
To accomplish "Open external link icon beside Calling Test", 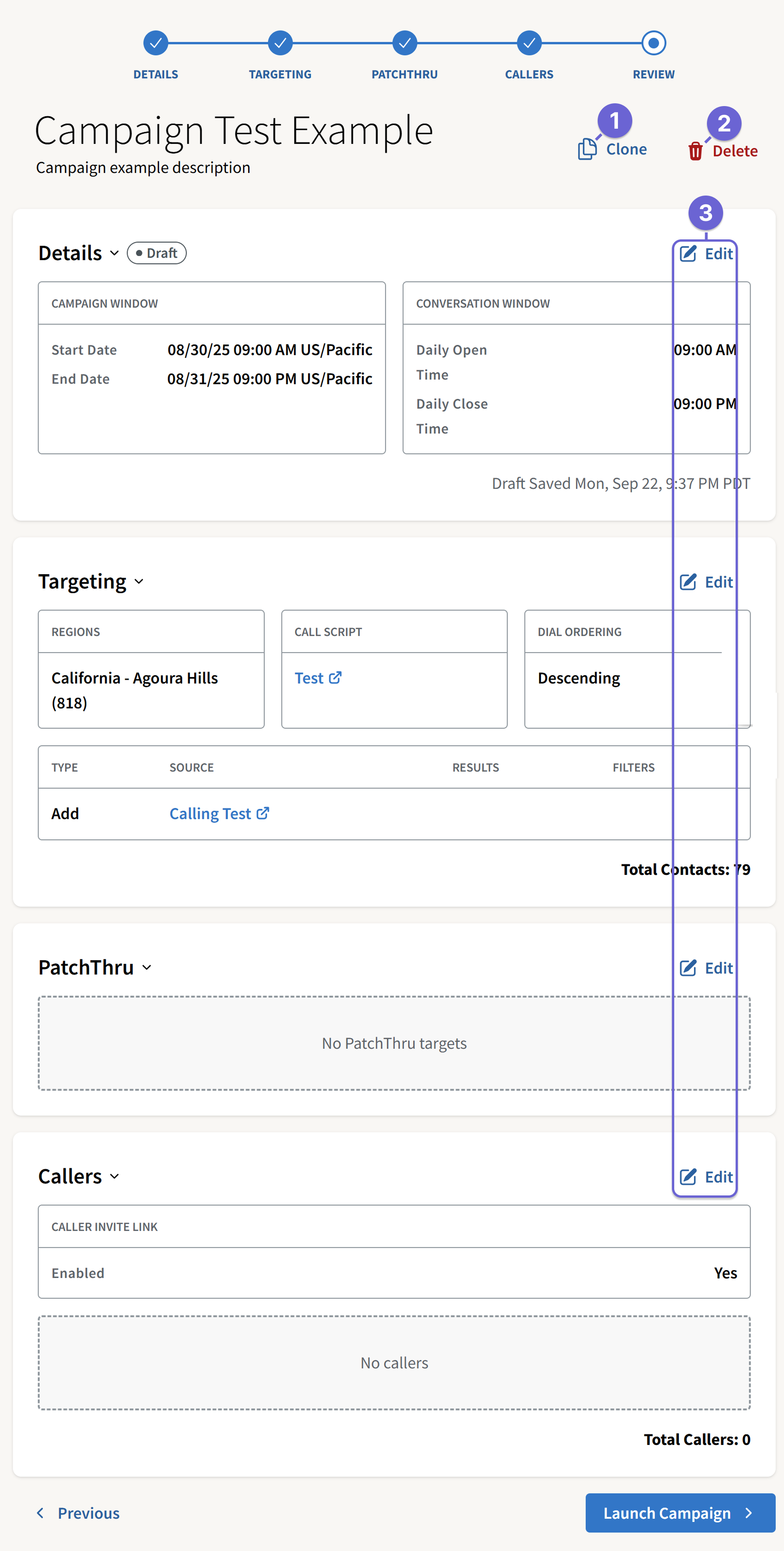I will (262, 814).
